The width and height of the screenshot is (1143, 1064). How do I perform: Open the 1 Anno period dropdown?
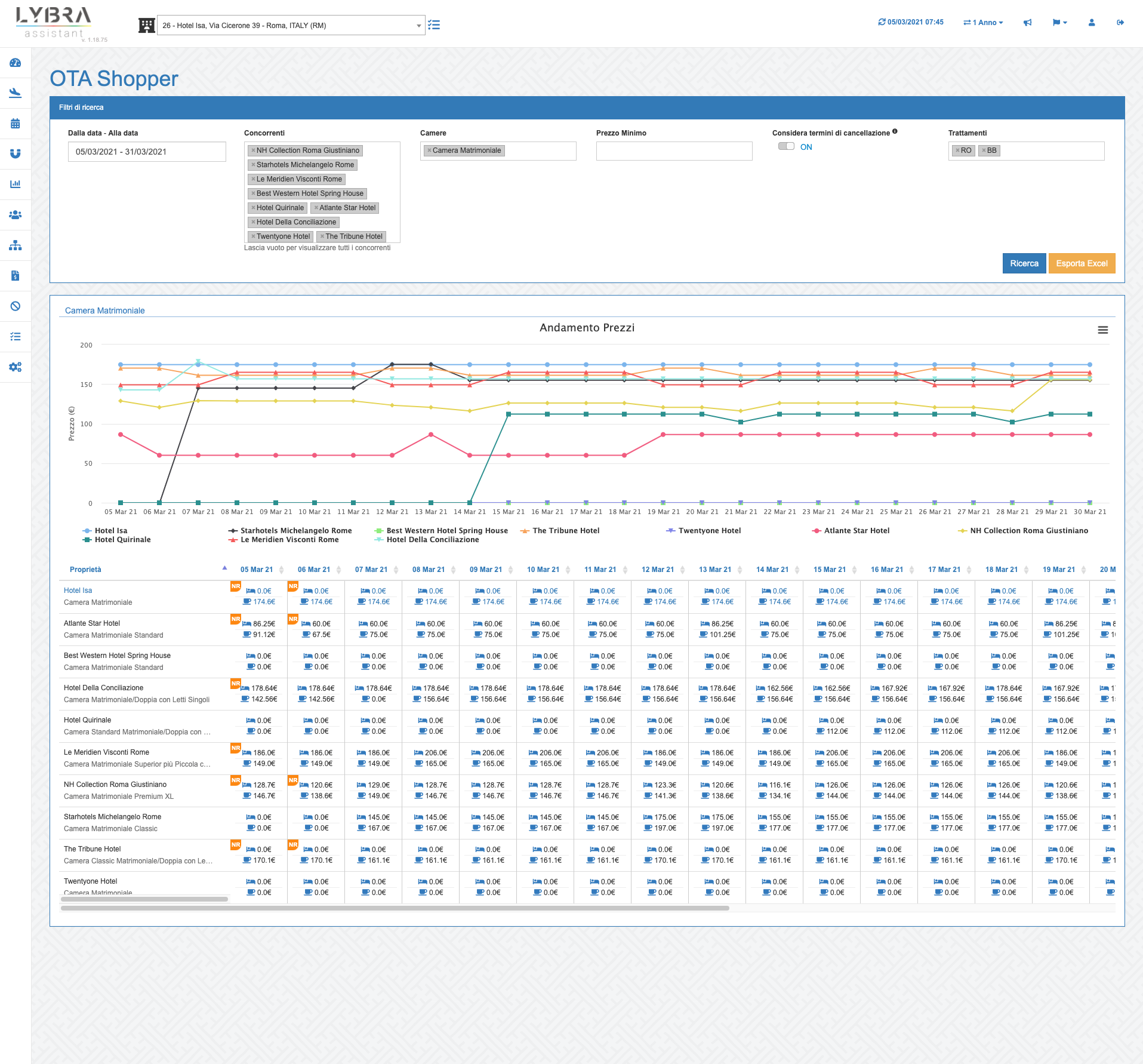[x=983, y=23]
